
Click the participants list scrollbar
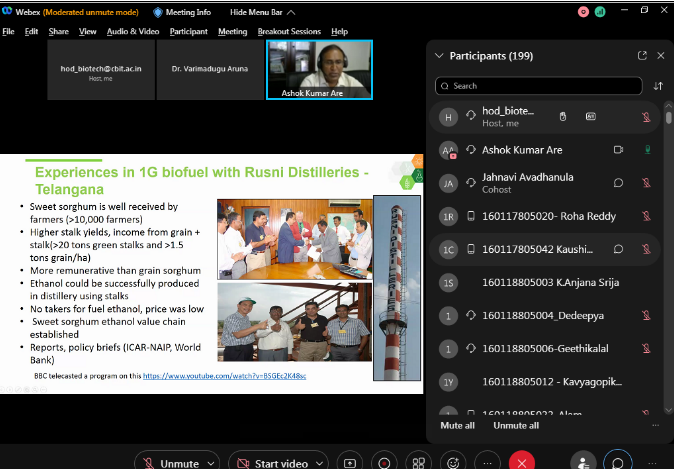[x=668, y=117]
